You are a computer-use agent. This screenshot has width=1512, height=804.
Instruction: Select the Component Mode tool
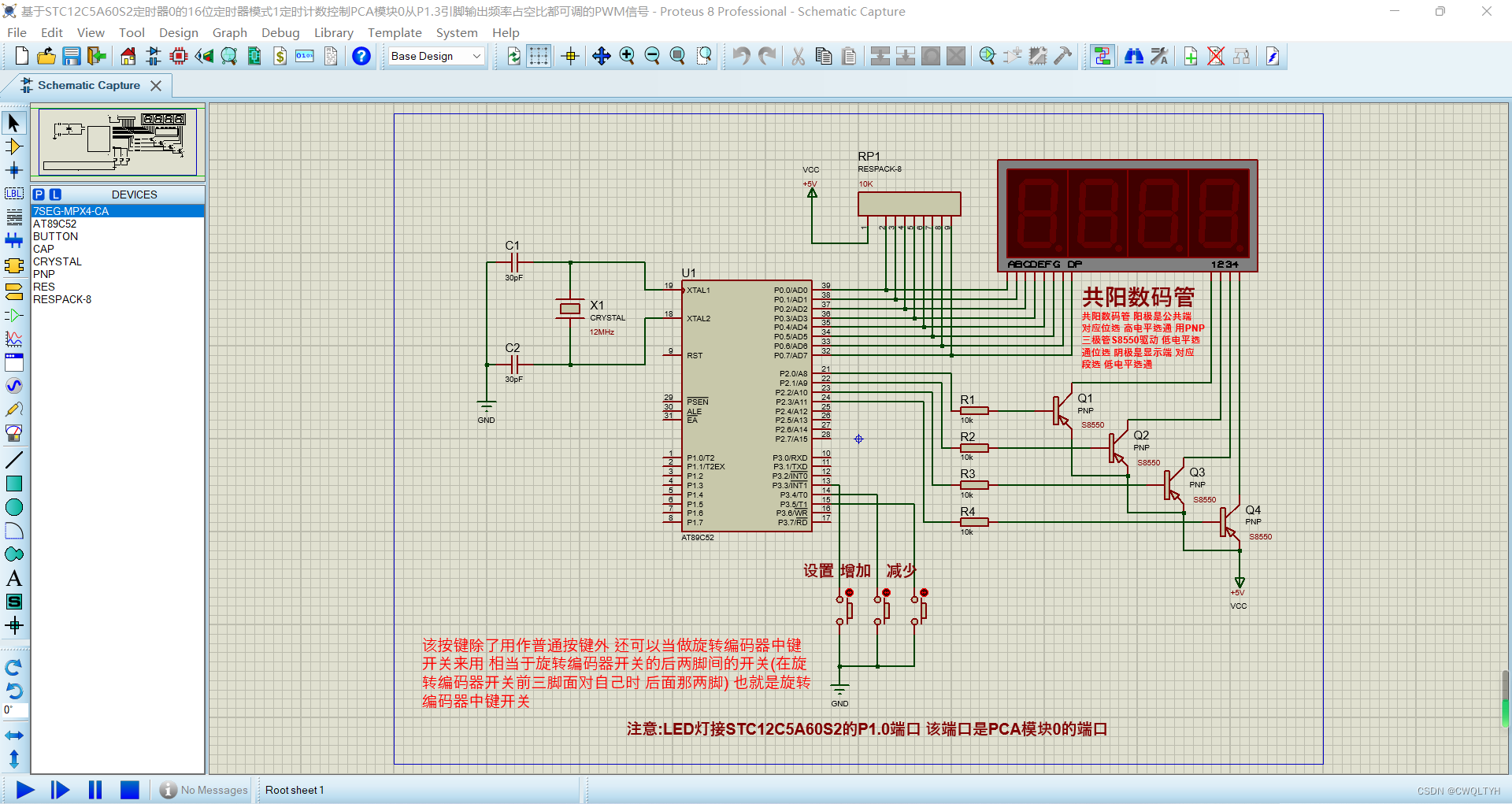click(14, 146)
